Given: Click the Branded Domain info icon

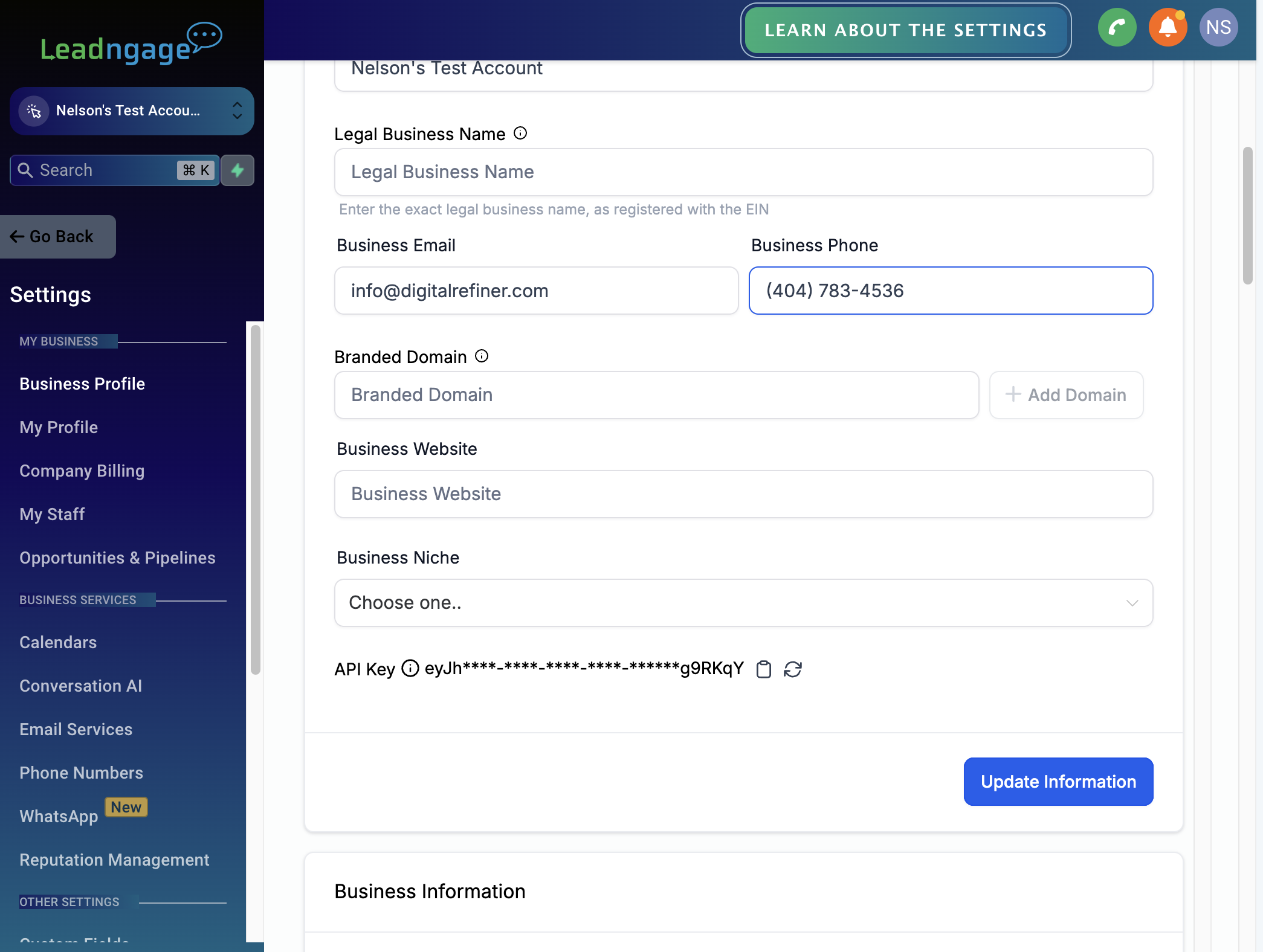Looking at the screenshot, I should [482, 356].
